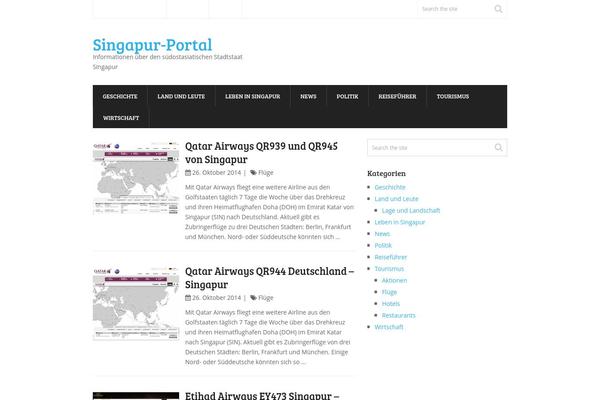Screen dimensions: 600x400
Task: Open article Qatar Airways QR939 und QR945
Action: pyautogui.click(x=261, y=152)
